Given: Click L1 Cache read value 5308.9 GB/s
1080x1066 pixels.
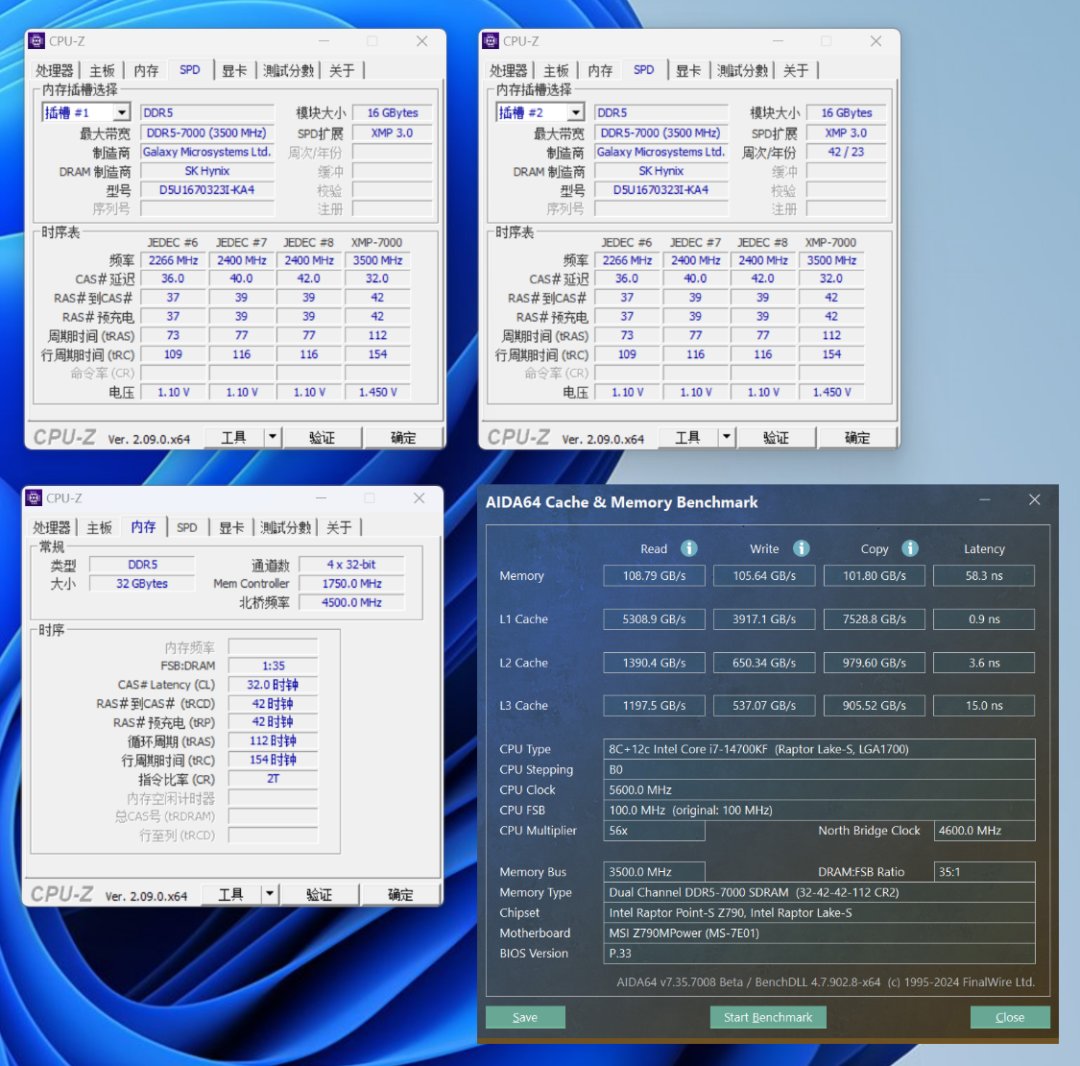Looking at the screenshot, I should pos(654,619).
